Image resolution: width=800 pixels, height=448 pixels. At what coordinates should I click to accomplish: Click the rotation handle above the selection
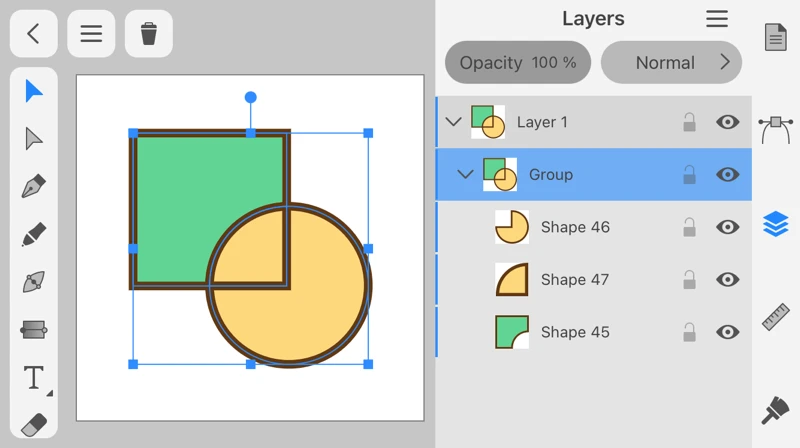[251, 97]
